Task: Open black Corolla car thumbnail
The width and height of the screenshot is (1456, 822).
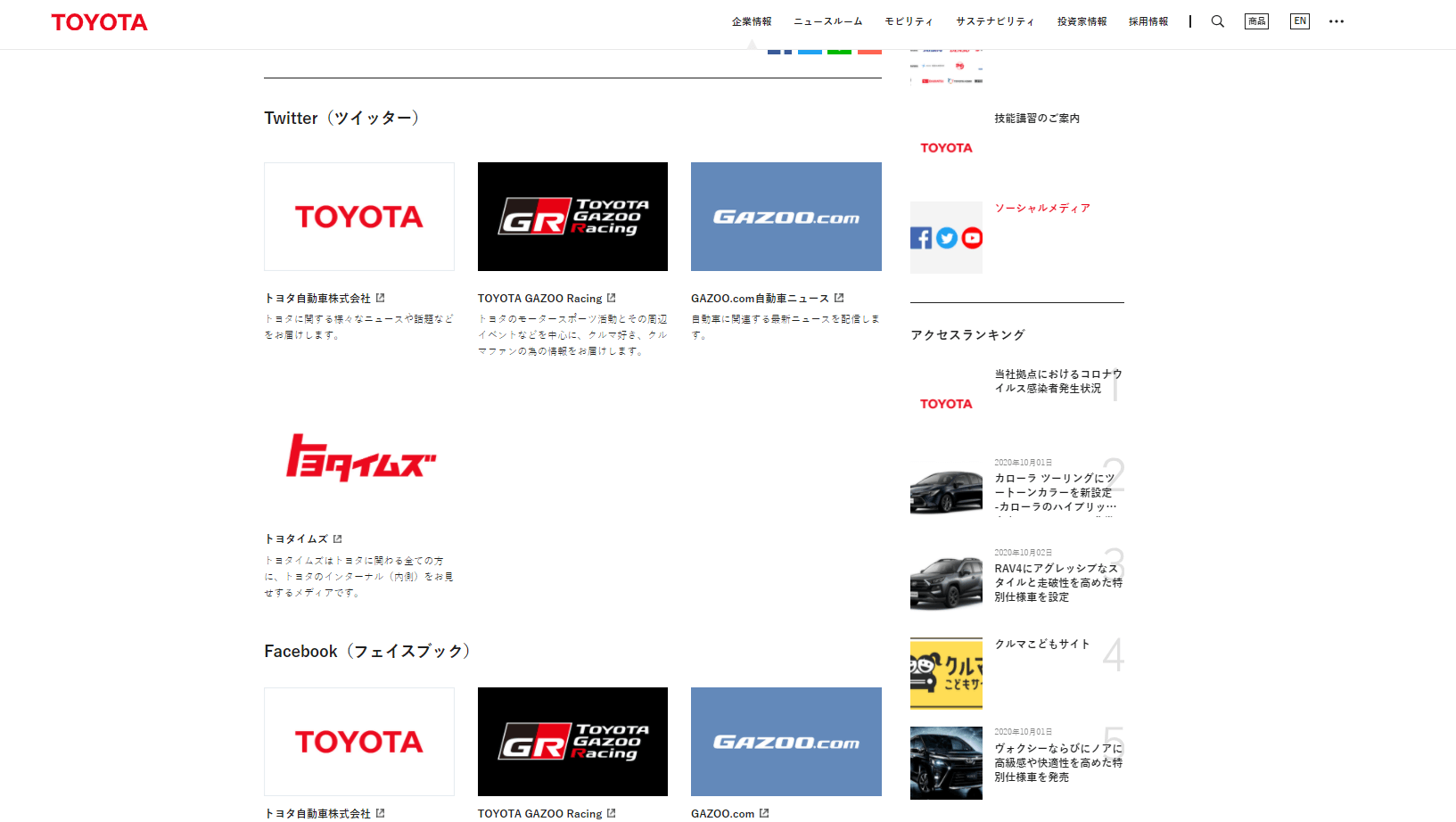Action: [946, 493]
